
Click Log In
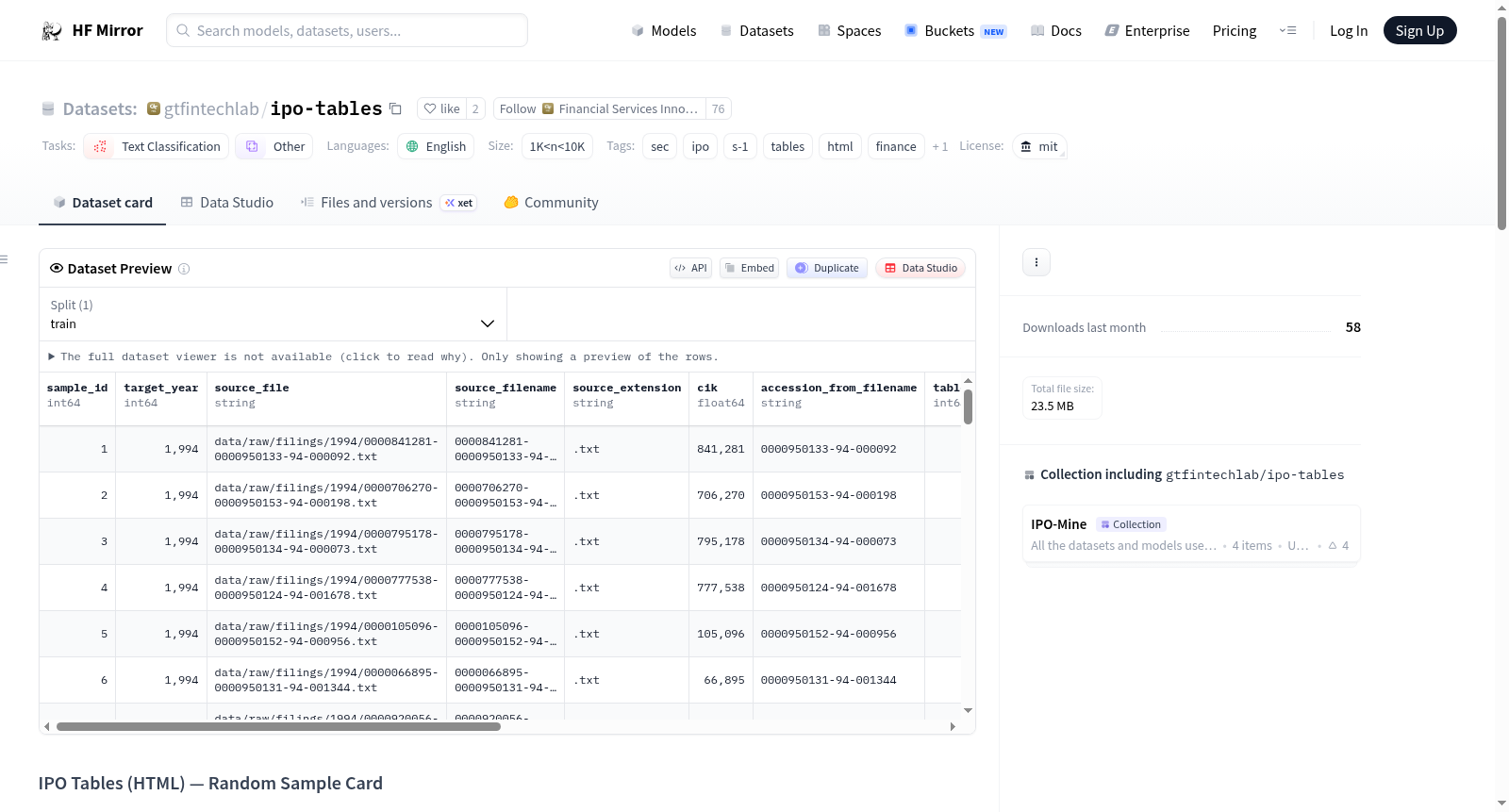(1349, 30)
